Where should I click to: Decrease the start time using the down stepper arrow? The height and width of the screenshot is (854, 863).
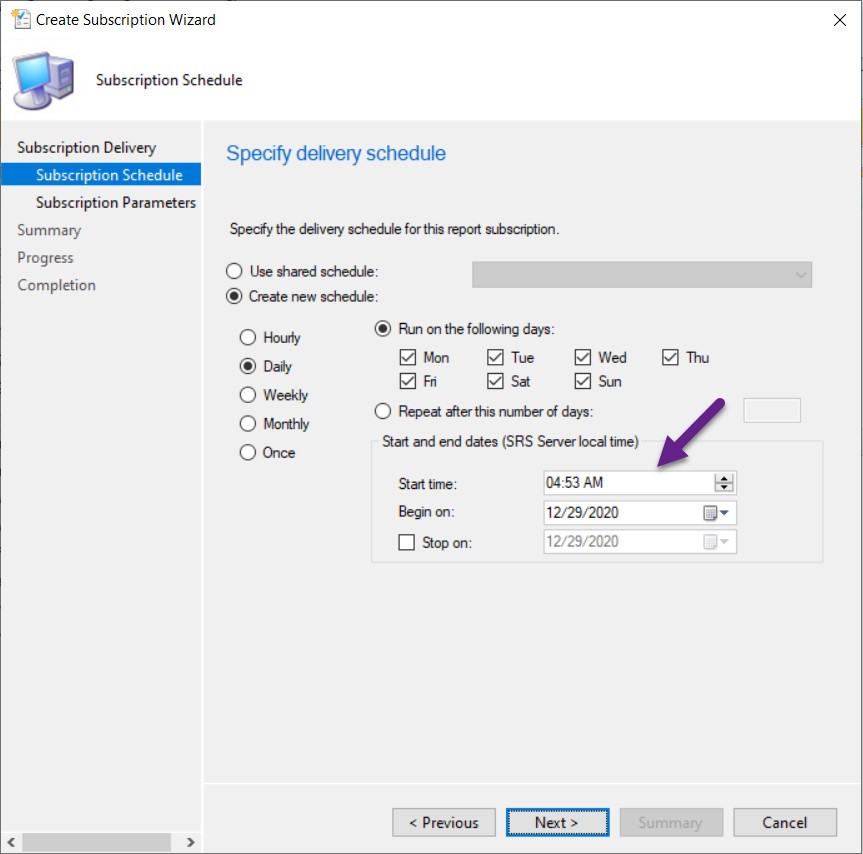724,486
